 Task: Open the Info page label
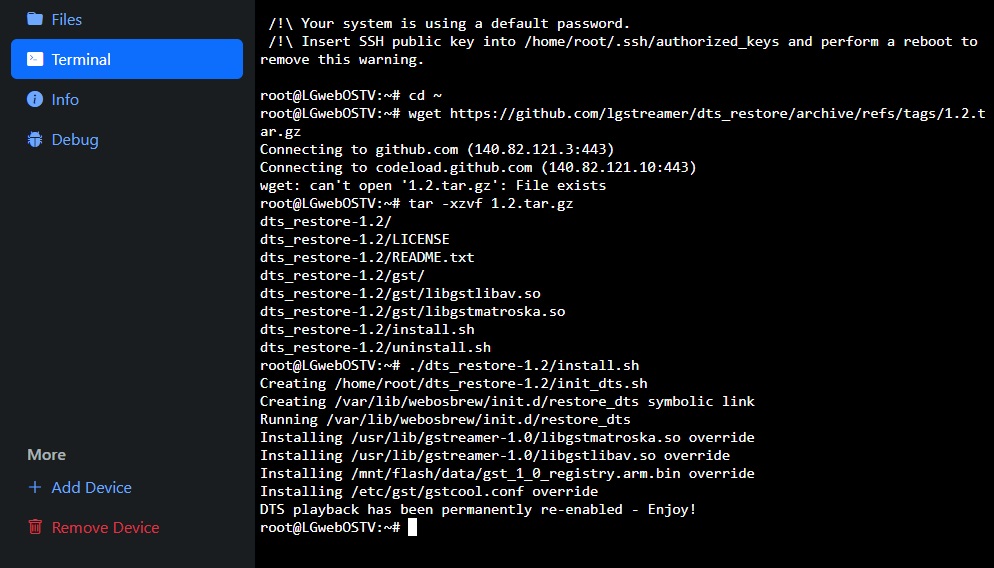(65, 99)
